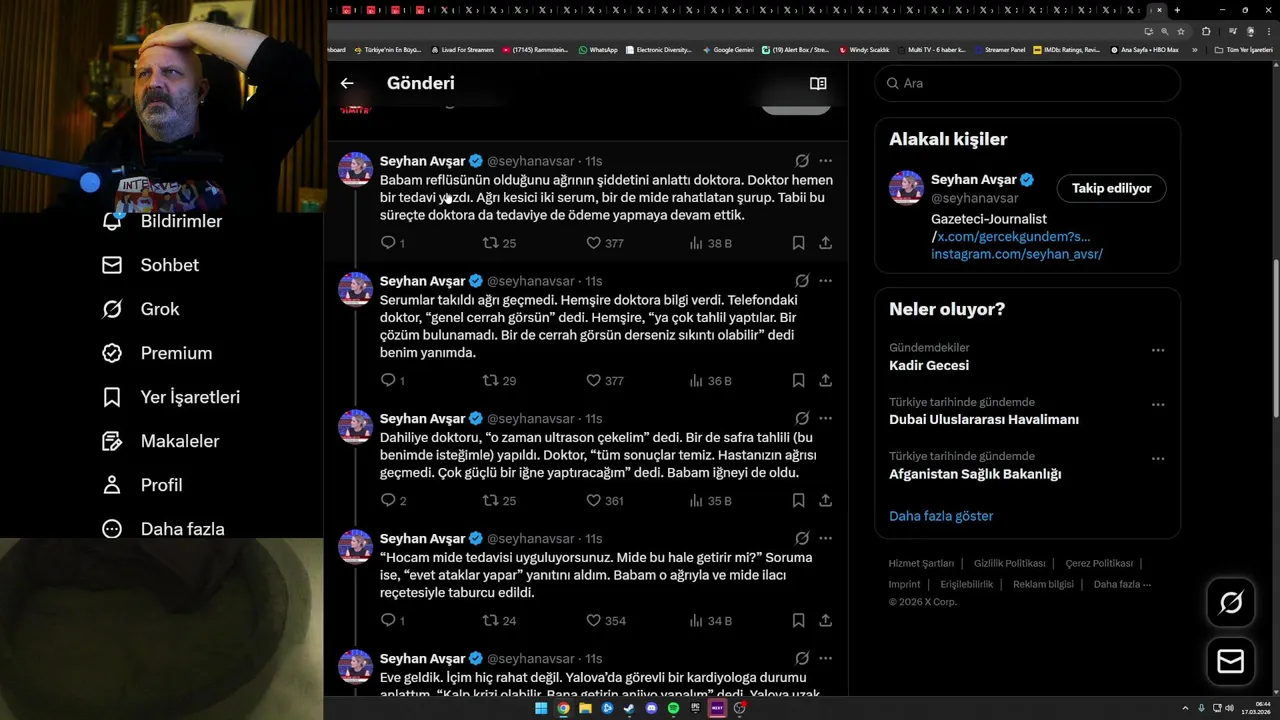
Task: Bookmark the 'Serumlar takıldı' tweet
Action: (798, 381)
